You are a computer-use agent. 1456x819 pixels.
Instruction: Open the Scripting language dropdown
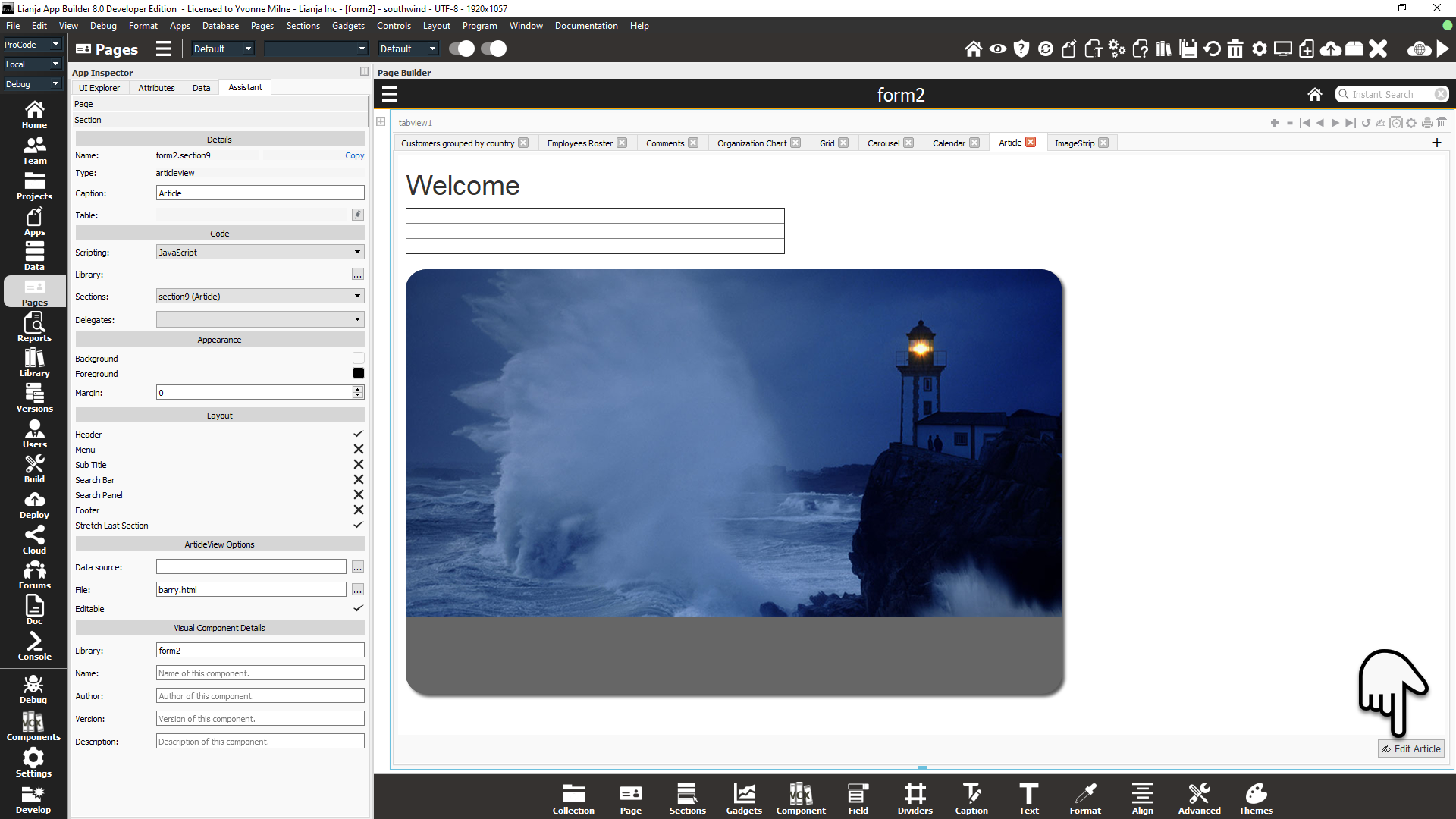click(x=259, y=253)
